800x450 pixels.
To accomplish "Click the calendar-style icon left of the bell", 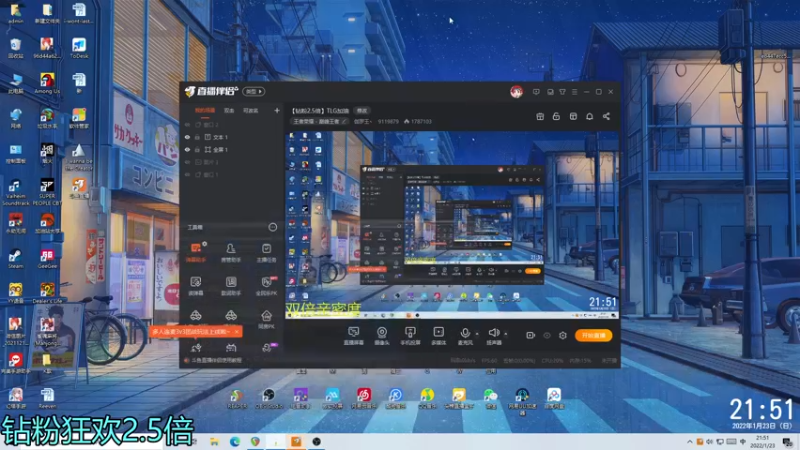I will pyautogui.click(x=573, y=116).
